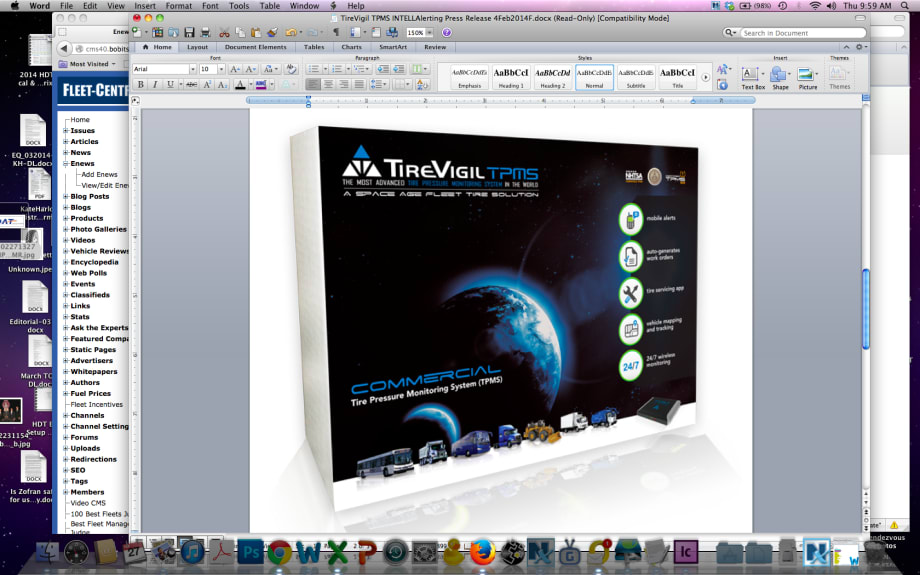Insert a Text Box from ribbon
The width and height of the screenshot is (920, 575).
753,79
